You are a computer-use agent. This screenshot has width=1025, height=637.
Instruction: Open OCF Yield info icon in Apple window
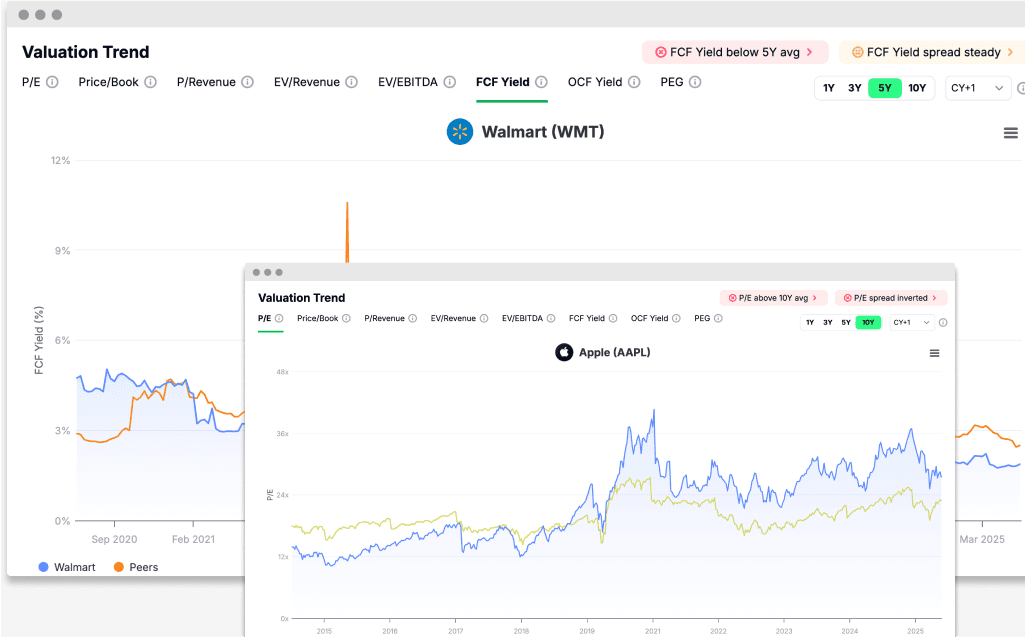tap(677, 318)
